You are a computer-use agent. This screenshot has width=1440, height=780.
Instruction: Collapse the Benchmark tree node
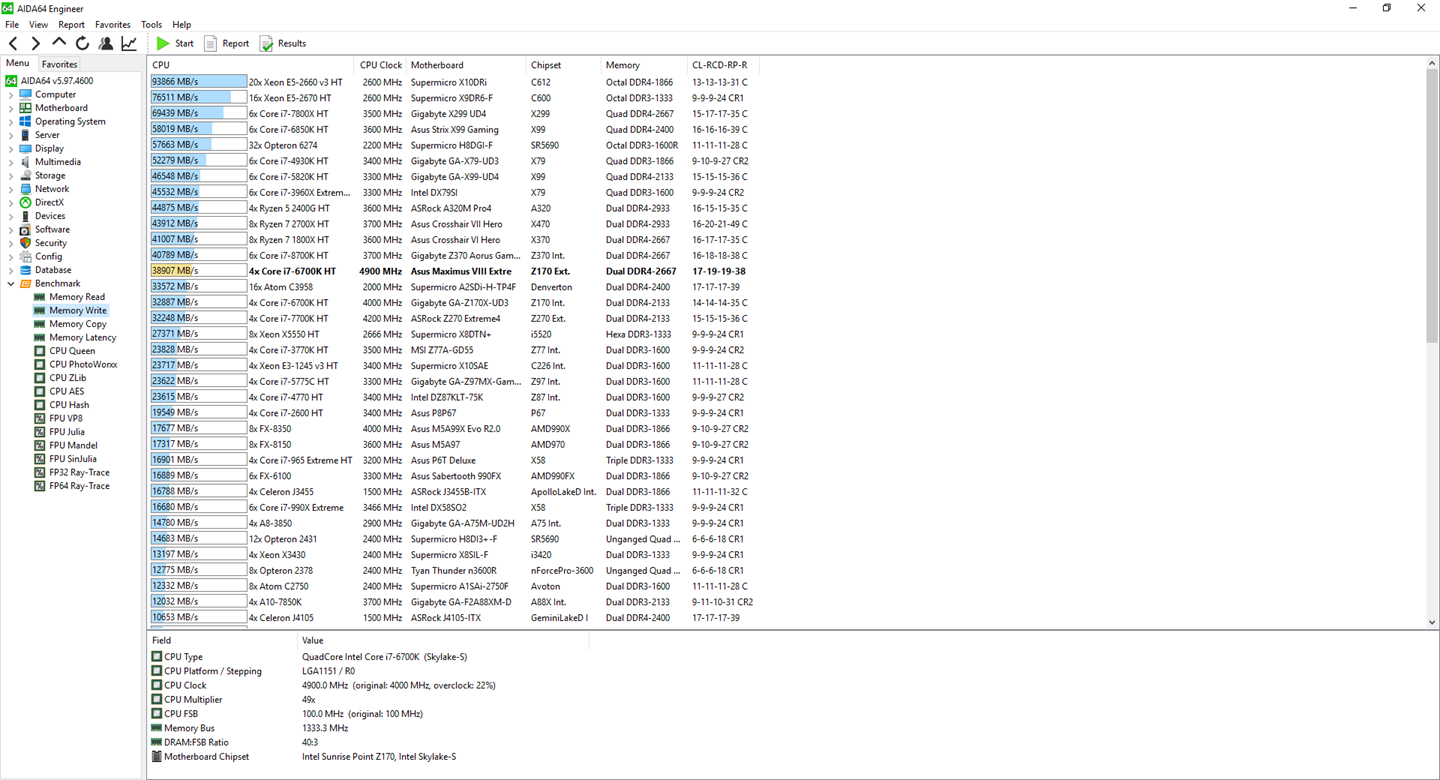(x=11, y=284)
